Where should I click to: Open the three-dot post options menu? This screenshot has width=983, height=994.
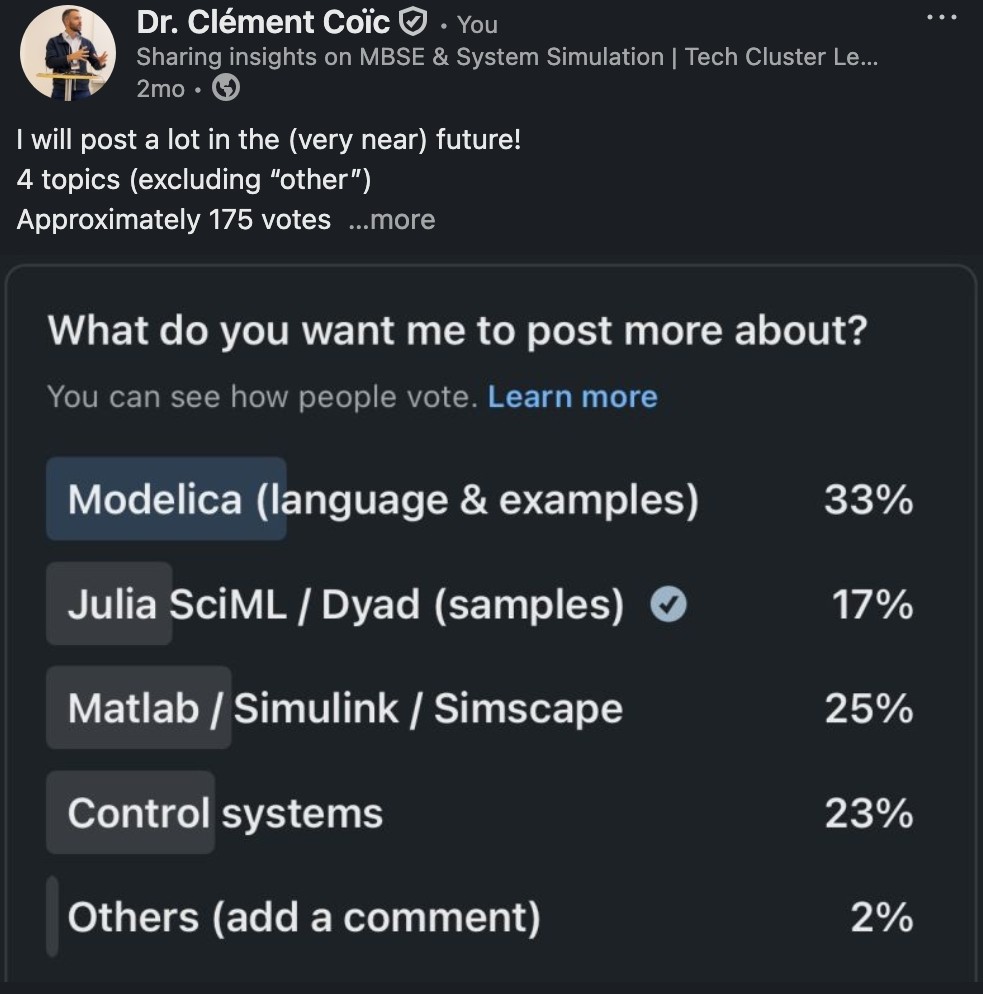coord(942,18)
